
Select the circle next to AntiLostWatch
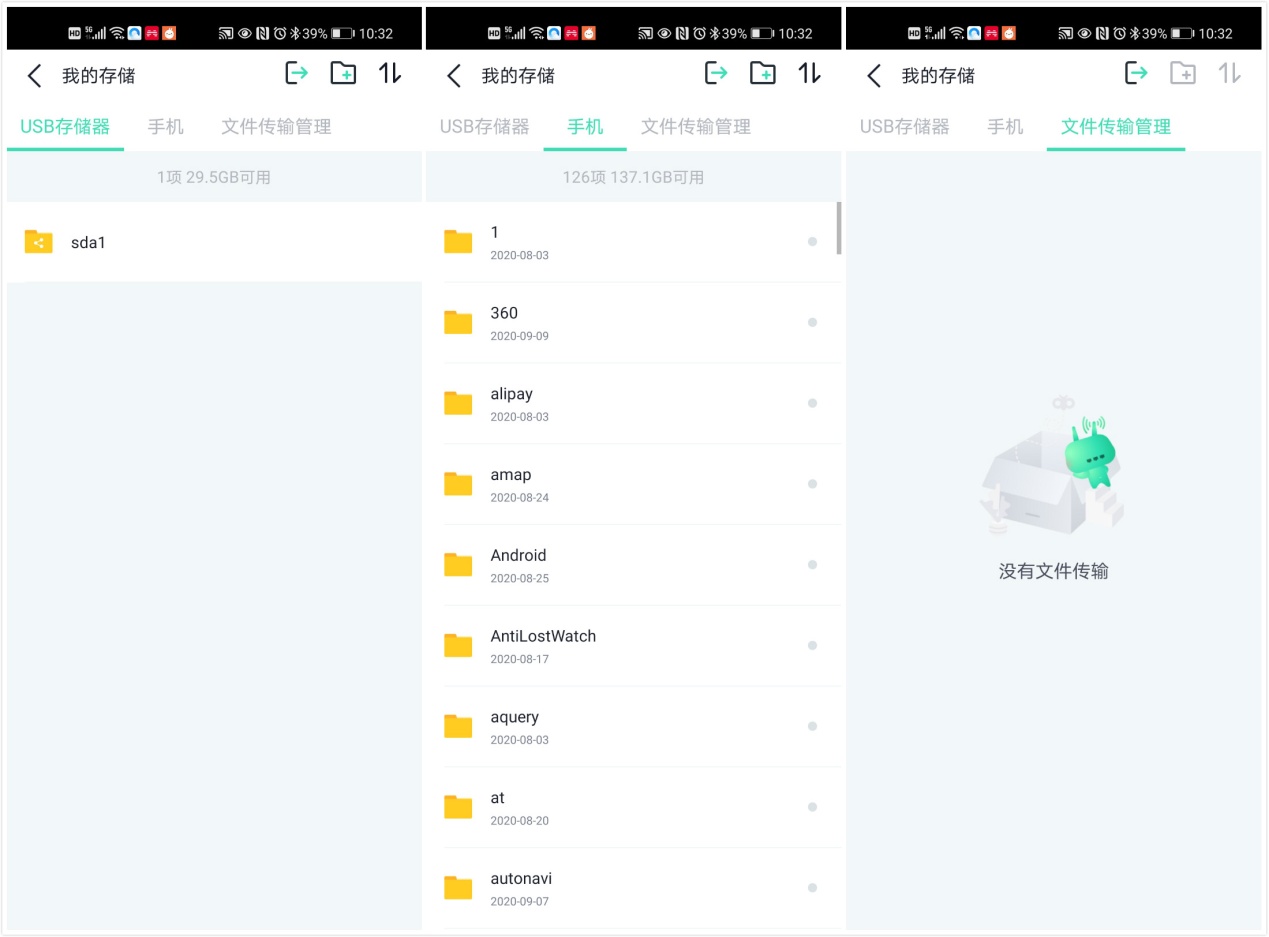click(x=812, y=645)
